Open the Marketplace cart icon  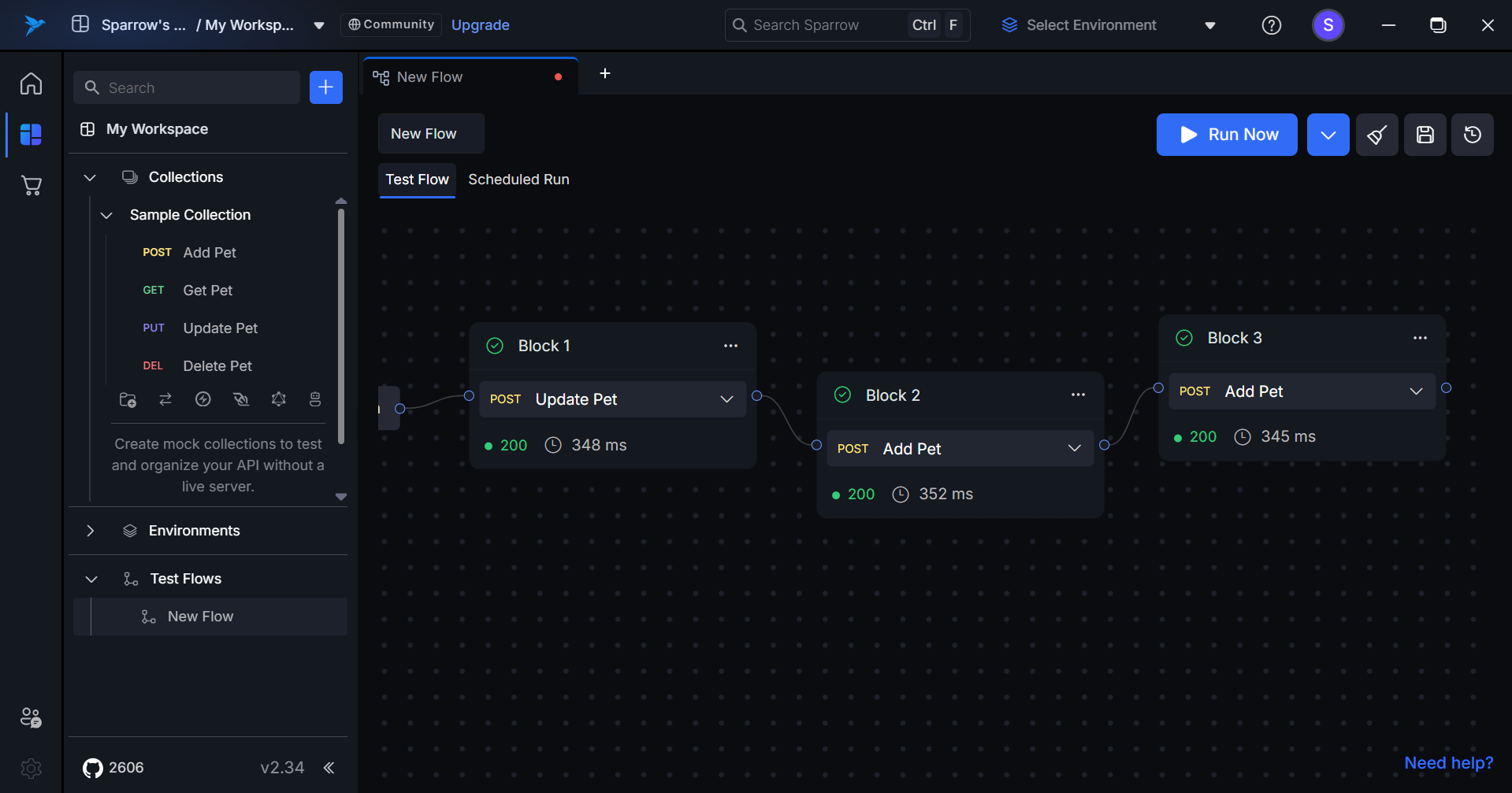[x=31, y=186]
